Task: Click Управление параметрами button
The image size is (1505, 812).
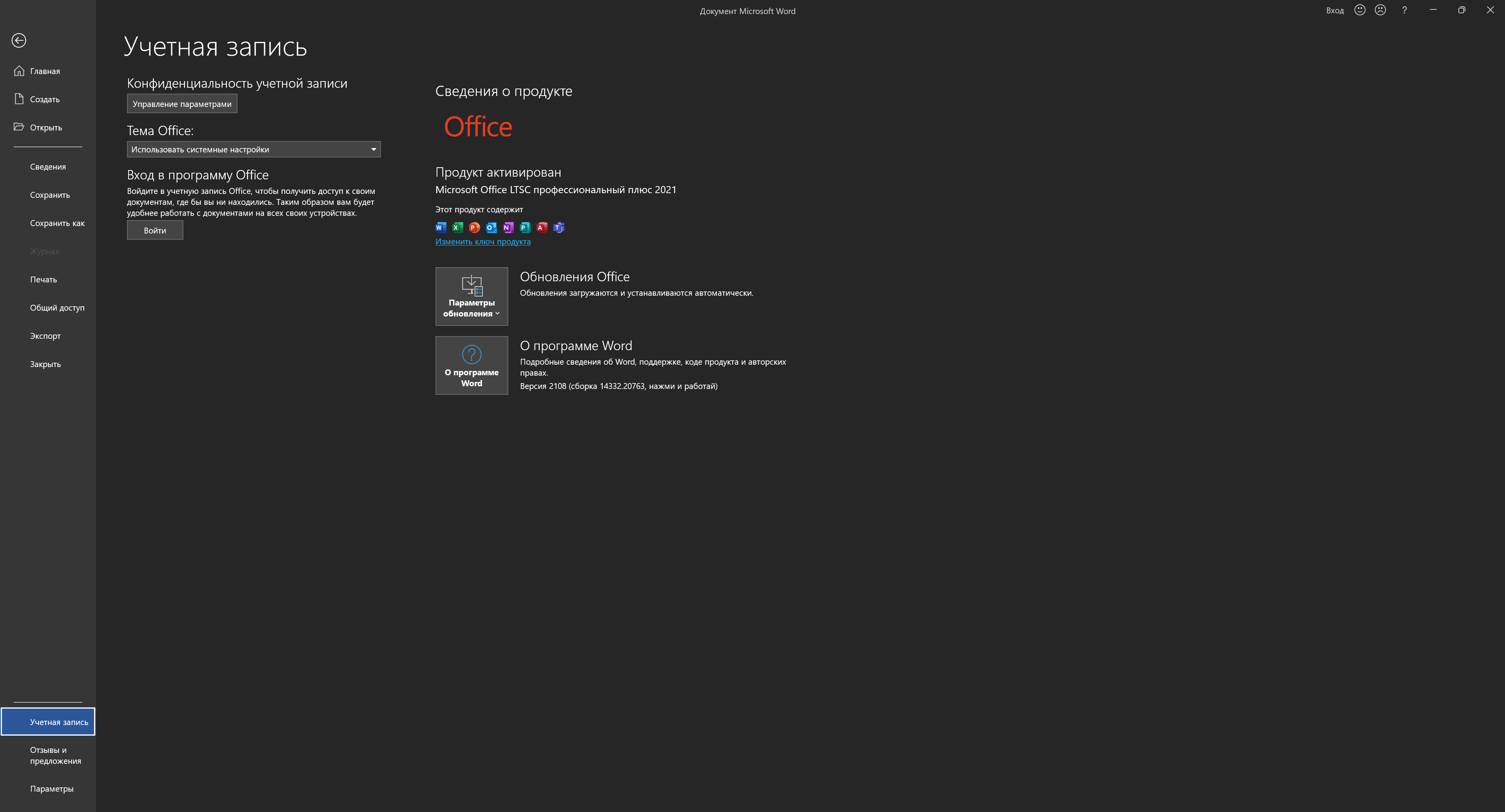Action: coord(182,104)
